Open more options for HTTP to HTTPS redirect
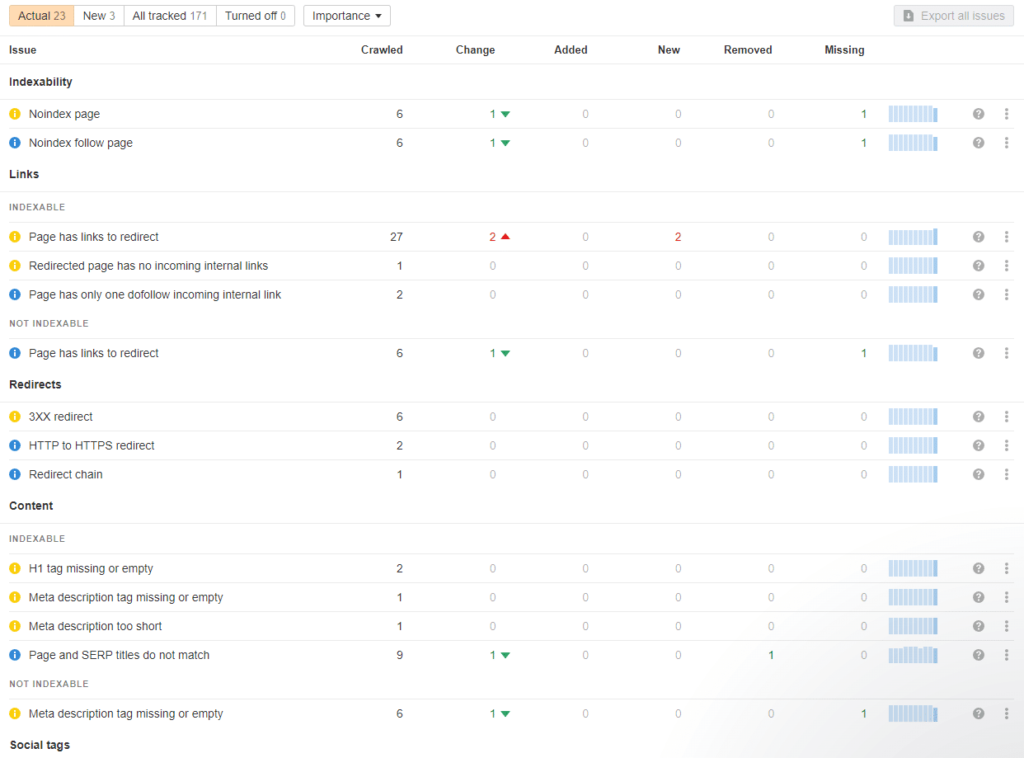Screen dimensions: 1024x758 [1006, 446]
